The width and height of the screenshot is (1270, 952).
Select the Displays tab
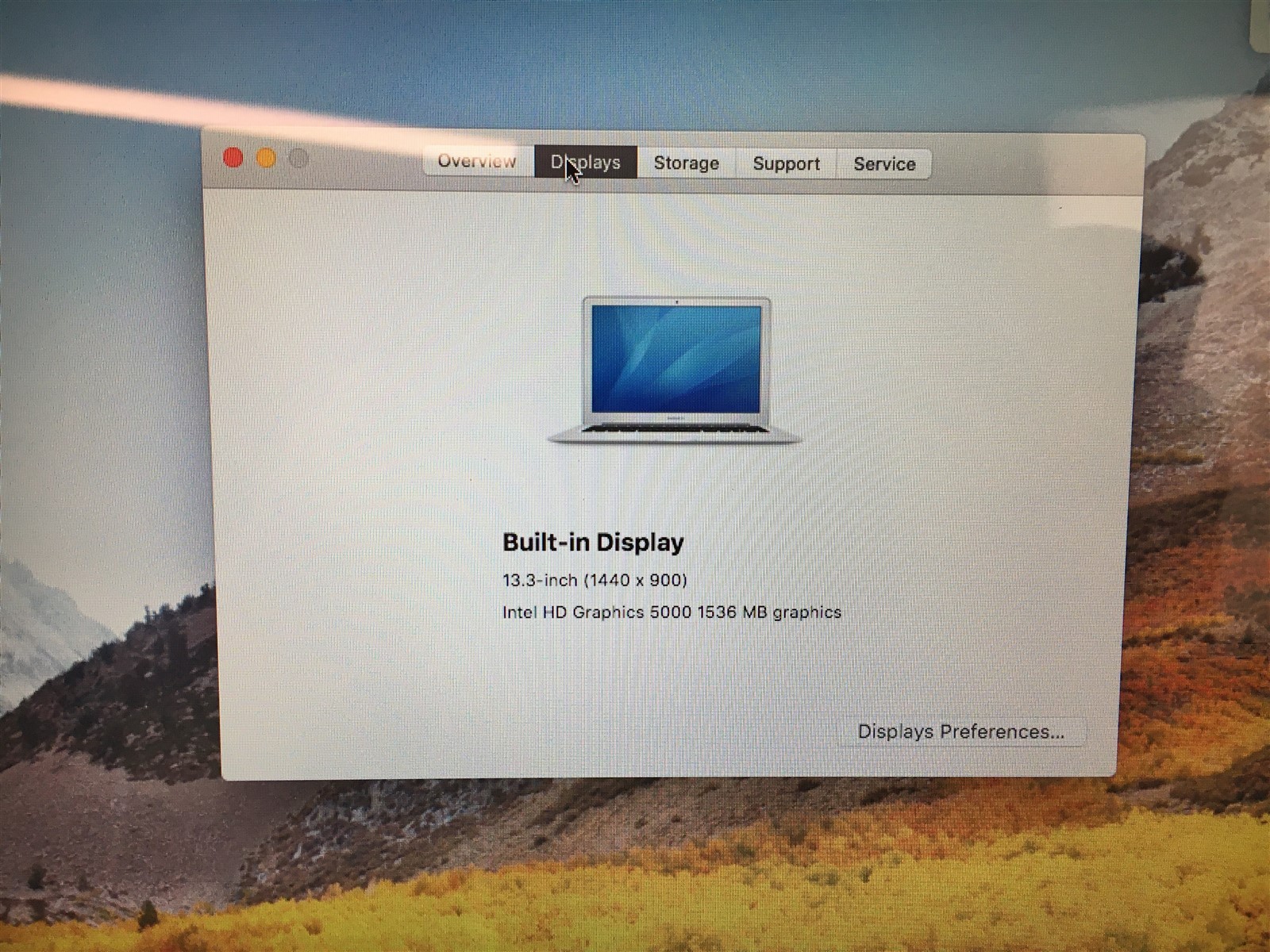(586, 162)
